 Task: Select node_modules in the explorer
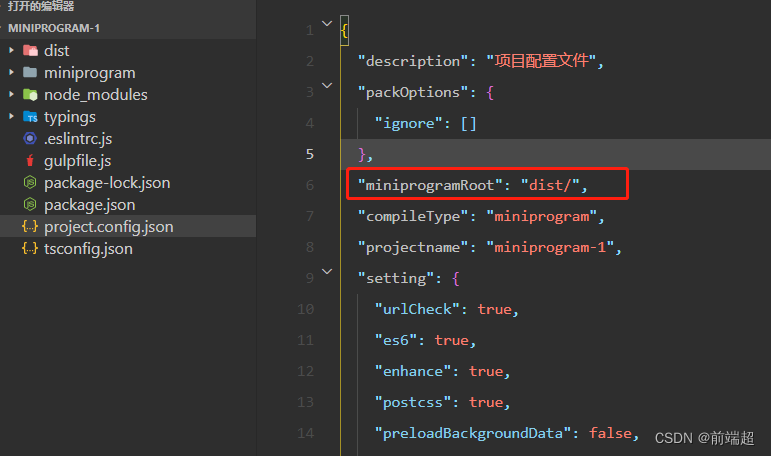point(96,94)
